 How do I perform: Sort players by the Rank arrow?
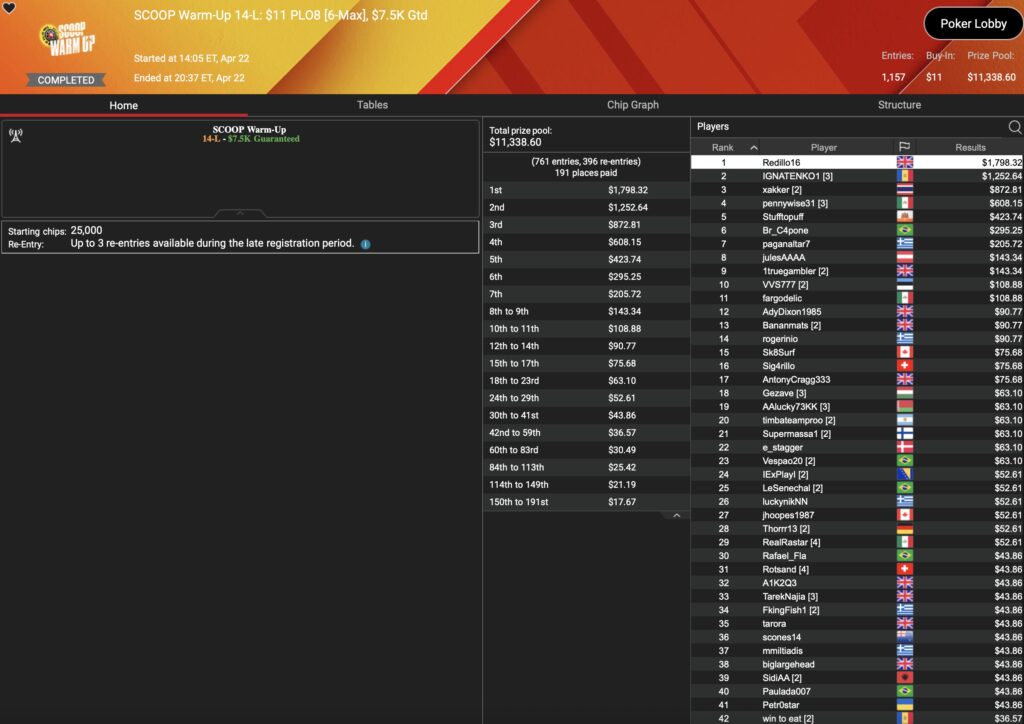pyautogui.click(x=754, y=148)
